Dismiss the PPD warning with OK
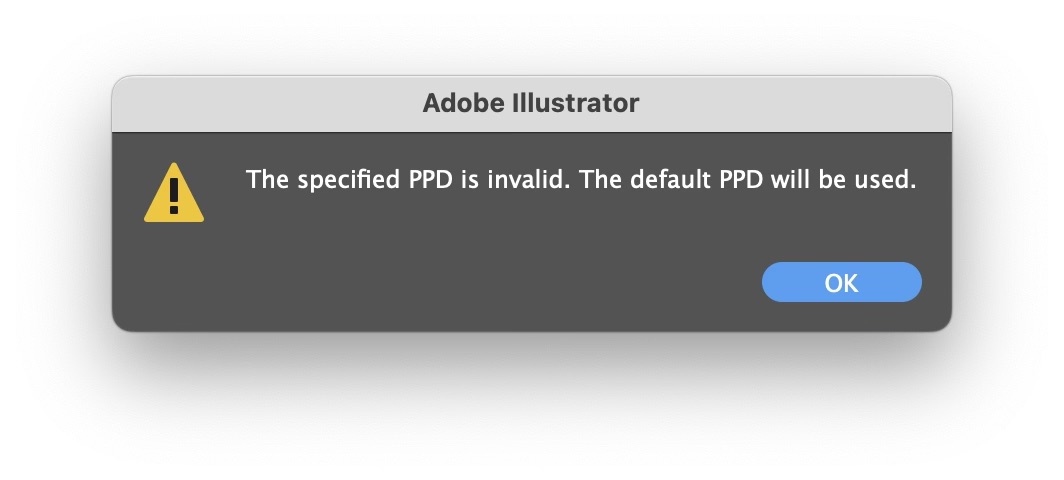 (x=841, y=283)
